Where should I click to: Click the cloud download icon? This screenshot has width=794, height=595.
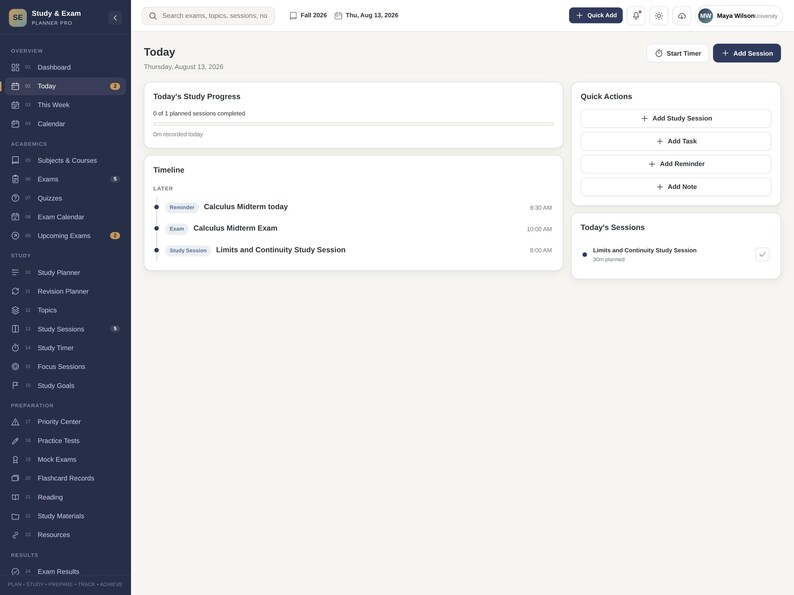(x=682, y=16)
